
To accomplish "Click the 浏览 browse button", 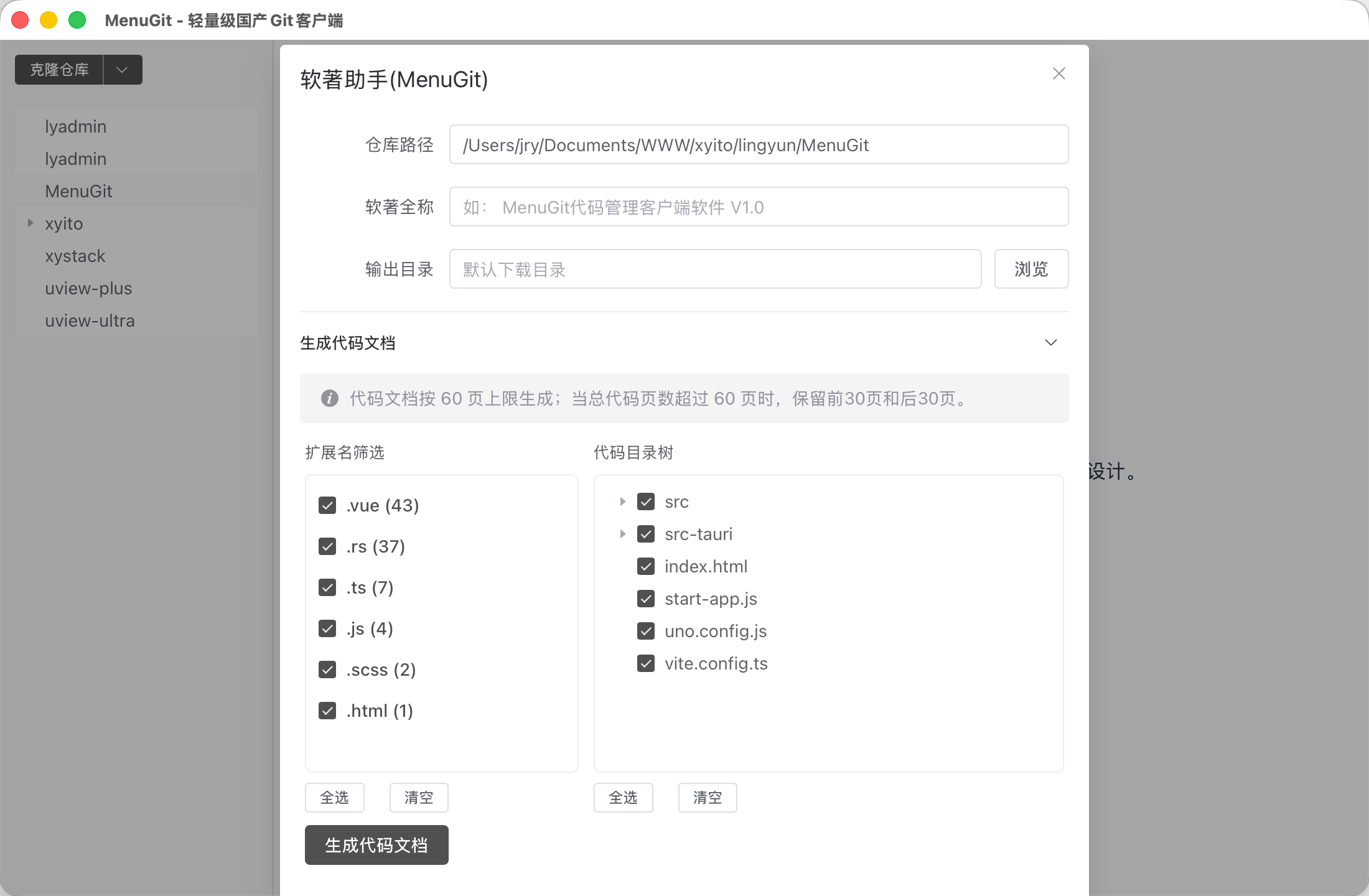I will click(1030, 269).
